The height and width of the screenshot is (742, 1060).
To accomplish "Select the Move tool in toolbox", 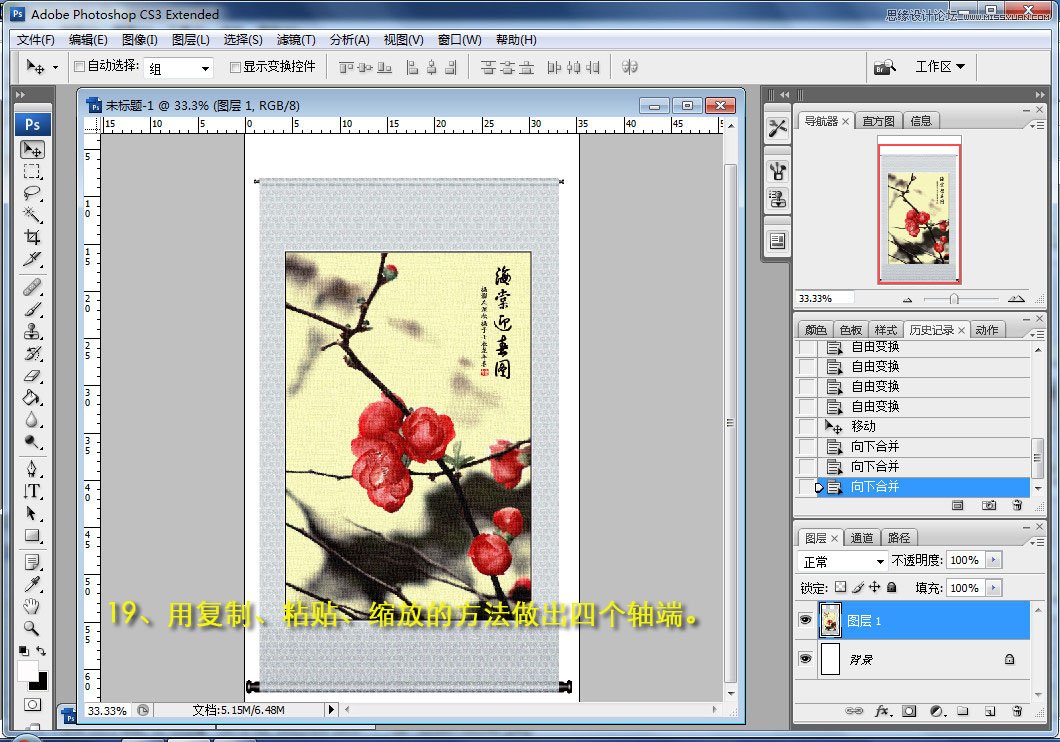I will coord(32,149).
